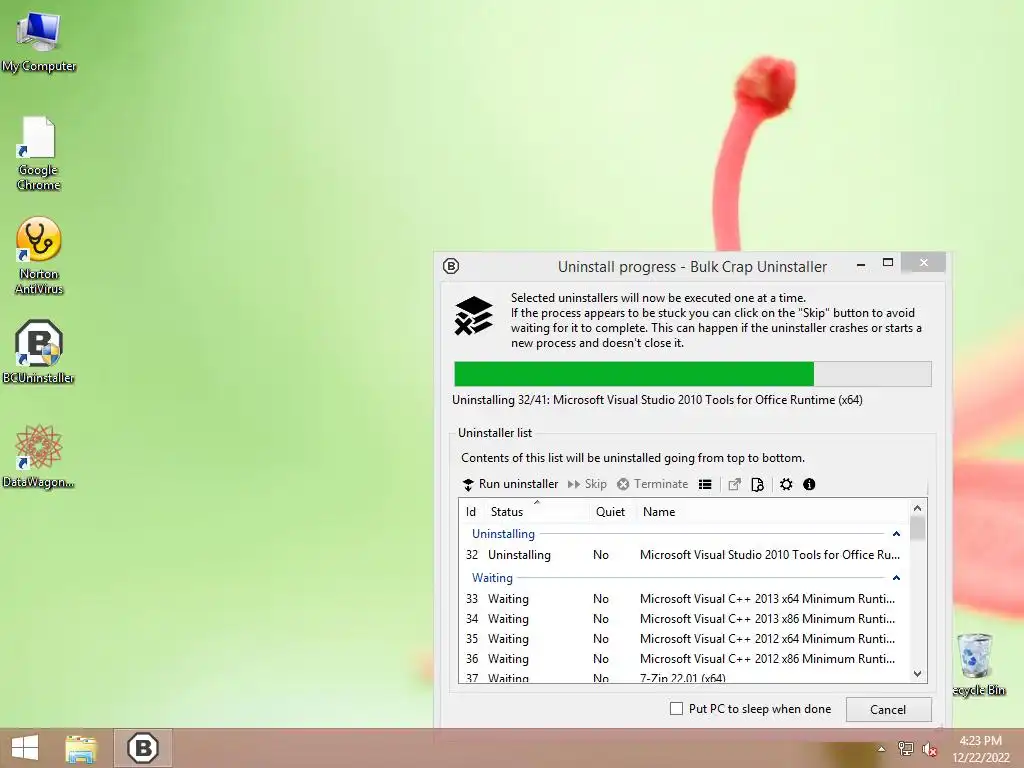Click the Waiting group header label
This screenshot has width=1024, height=768.
point(492,578)
